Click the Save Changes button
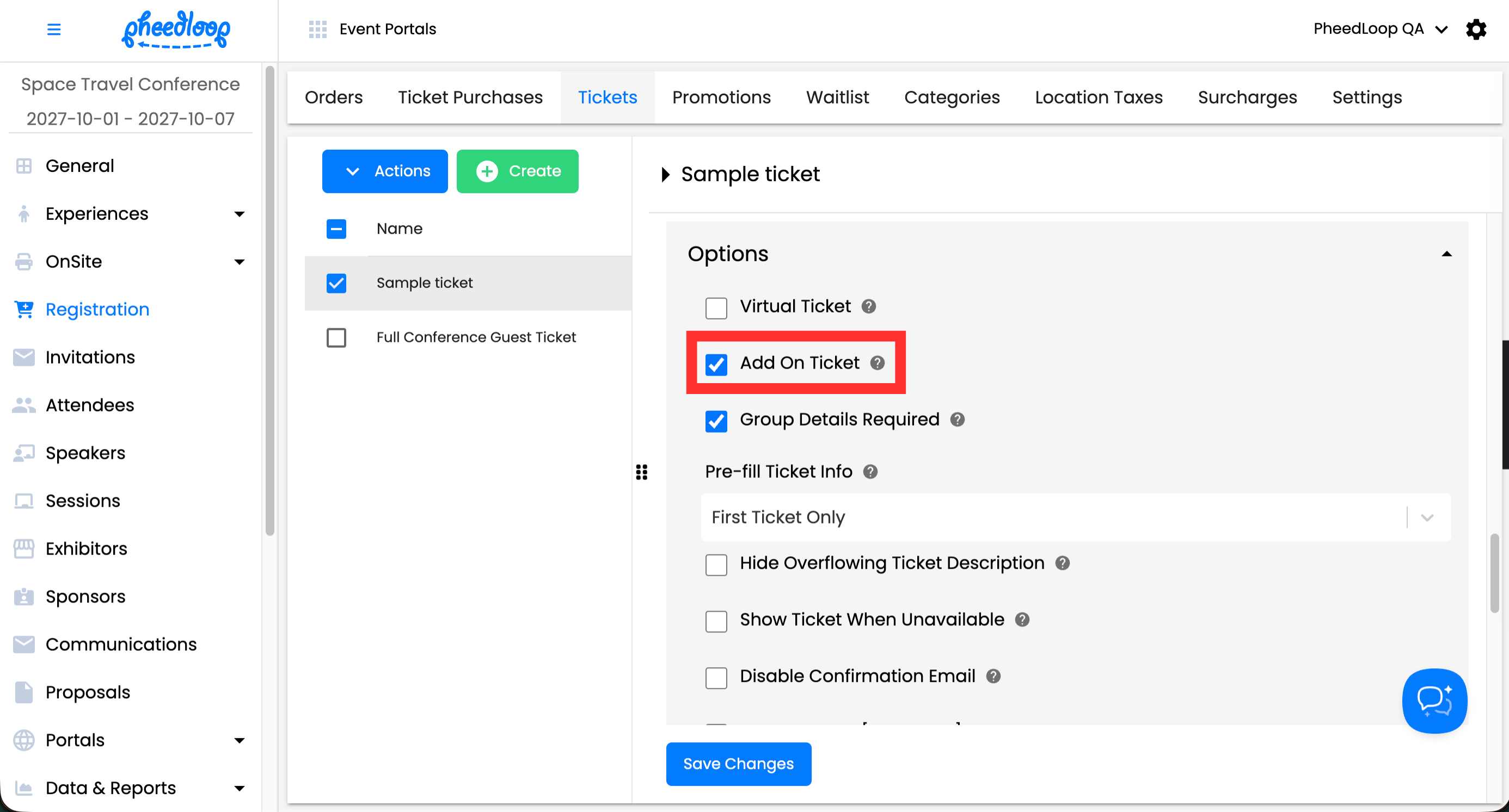This screenshot has width=1509, height=812. pyautogui.click(x=738, y=764)
